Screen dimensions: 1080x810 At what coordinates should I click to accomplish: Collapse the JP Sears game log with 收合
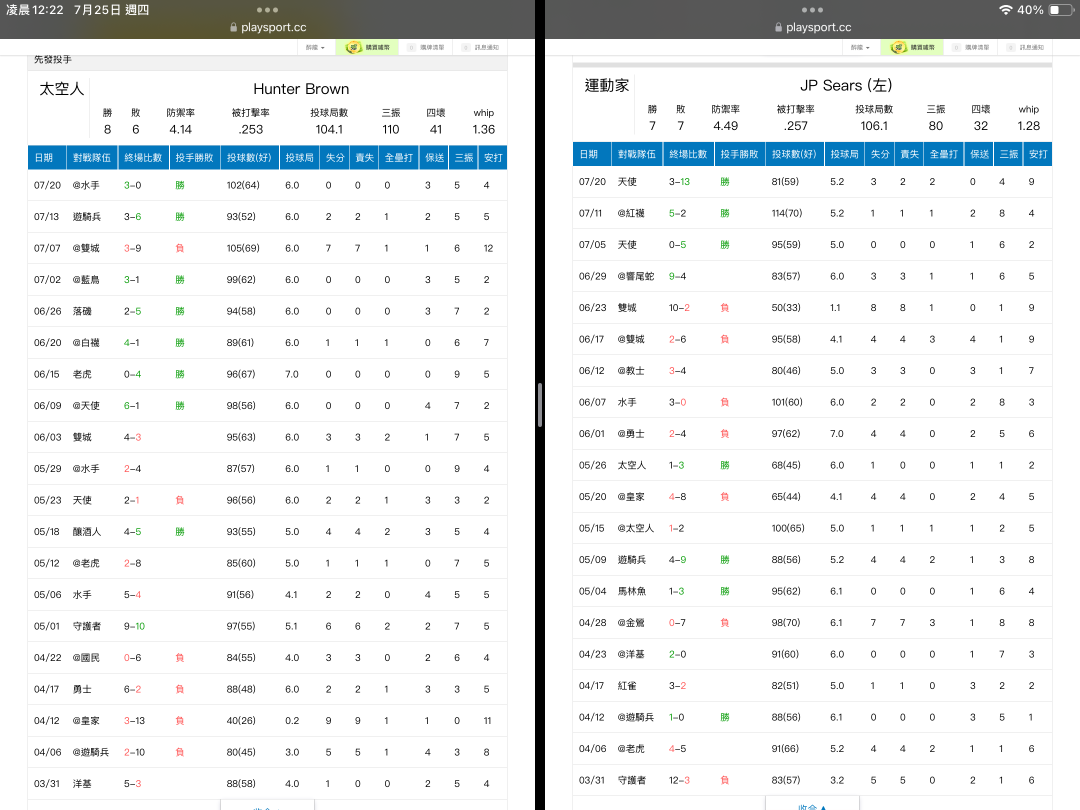pyautogui.click(x=812, y=805)
